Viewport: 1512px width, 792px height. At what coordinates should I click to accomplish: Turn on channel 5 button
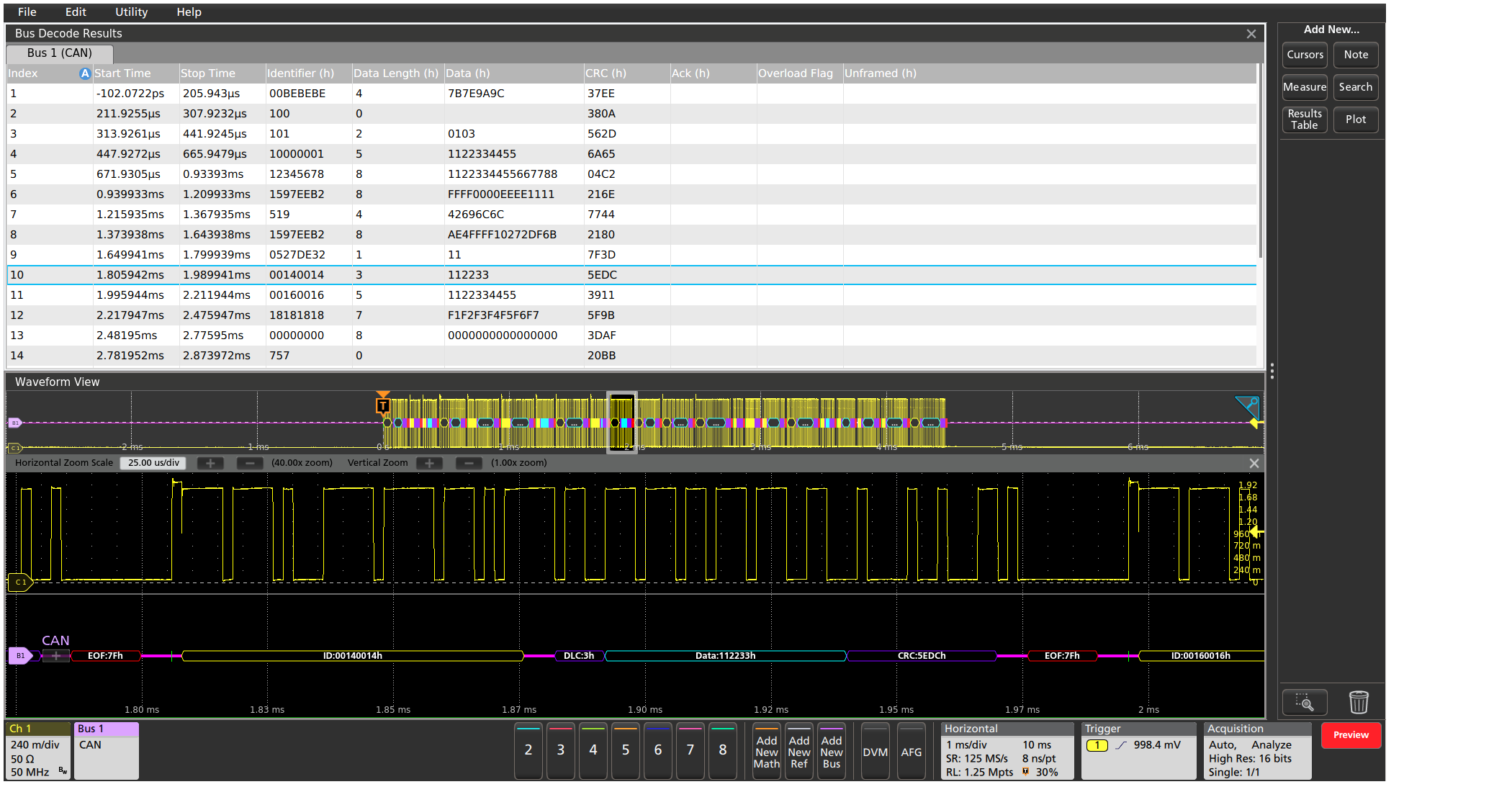pyautogui.click(x=626, y=750)
